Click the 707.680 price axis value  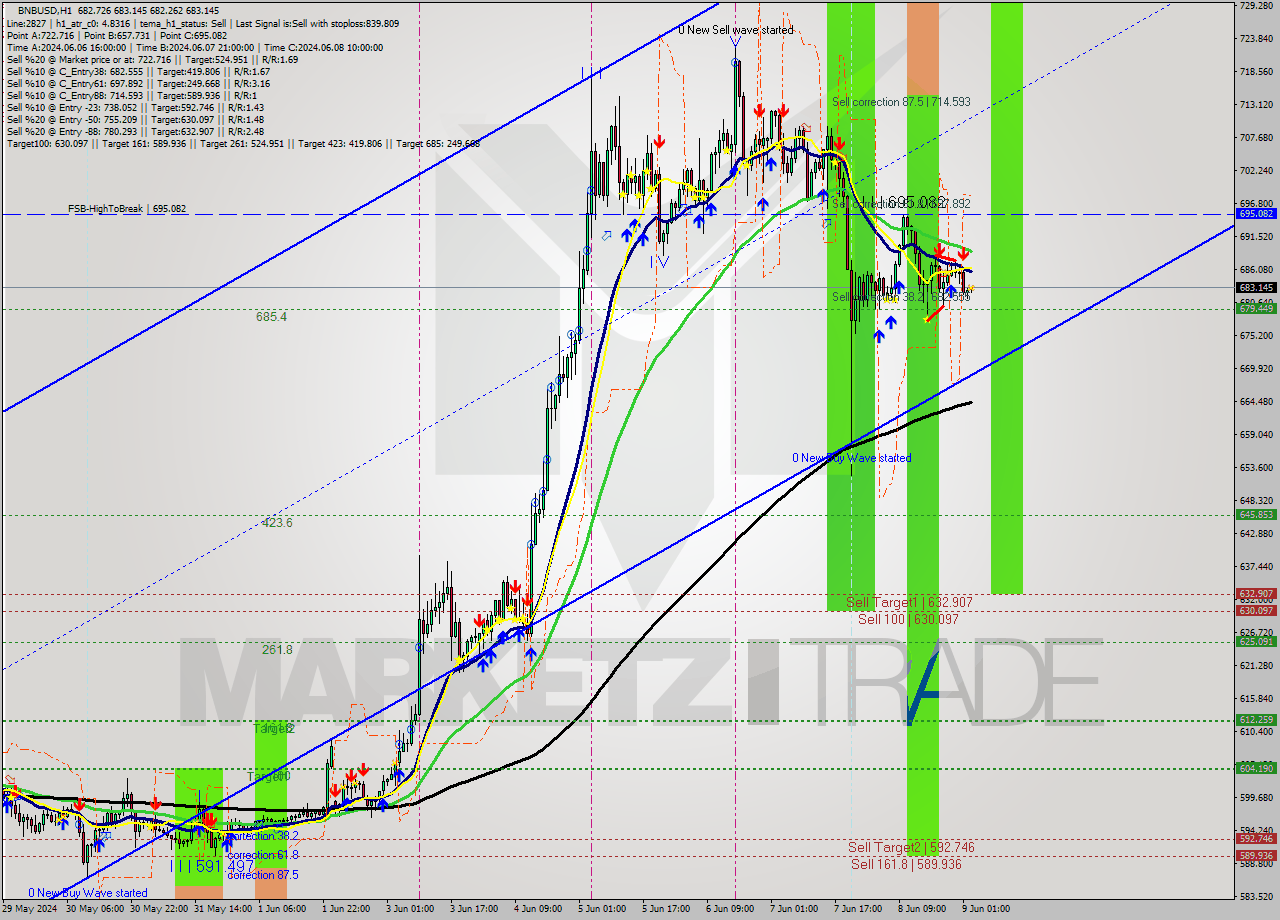point(1256,137)
